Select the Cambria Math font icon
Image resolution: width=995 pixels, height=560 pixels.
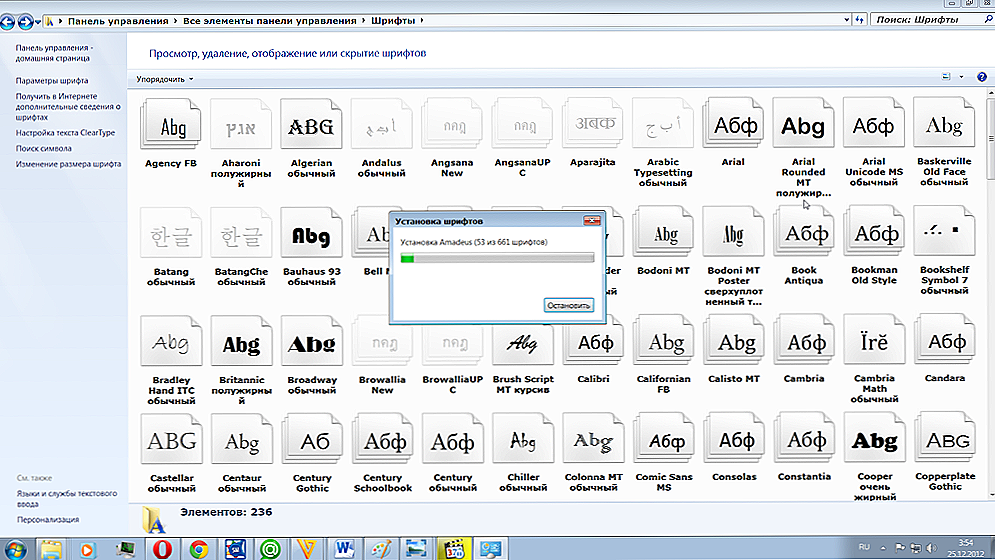pos(874,340)
